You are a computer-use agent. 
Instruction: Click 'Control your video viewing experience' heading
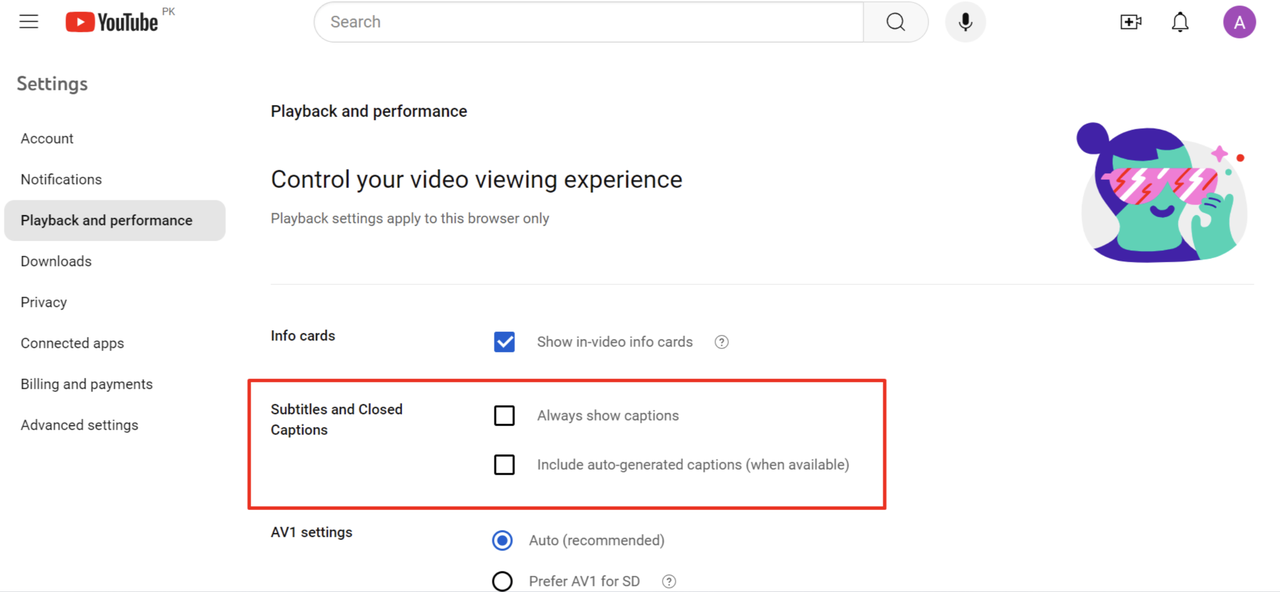click(477, 180)
